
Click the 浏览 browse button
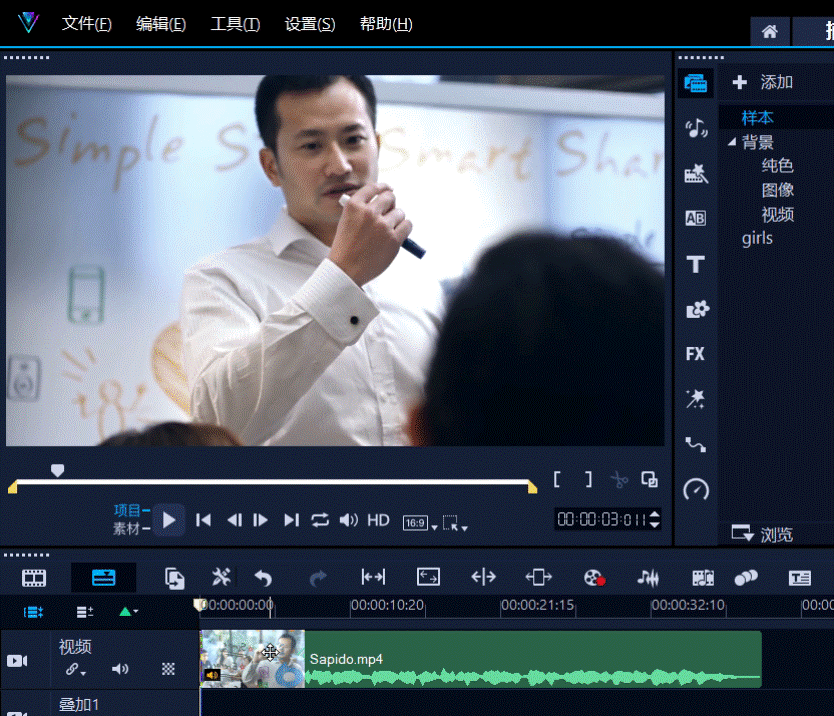click(762, 534)
